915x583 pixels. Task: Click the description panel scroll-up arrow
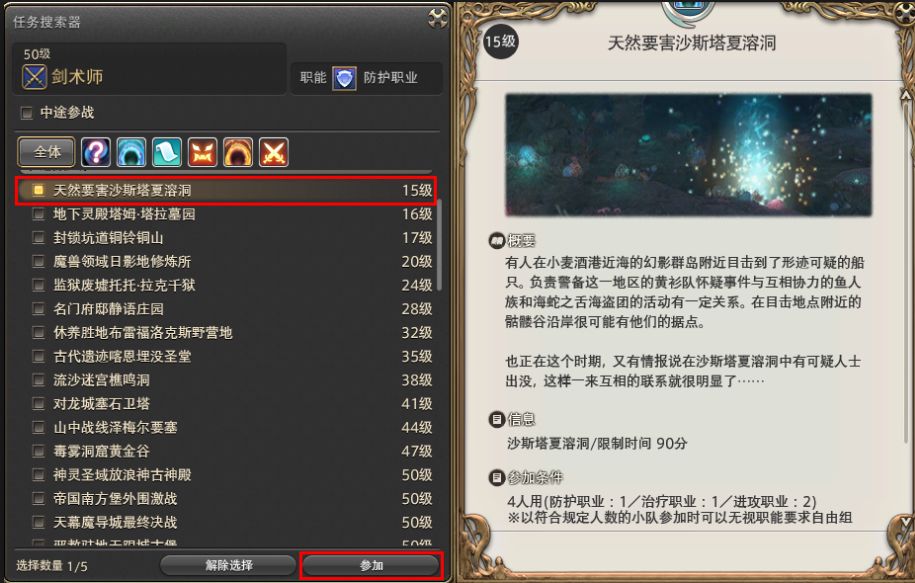906,93
